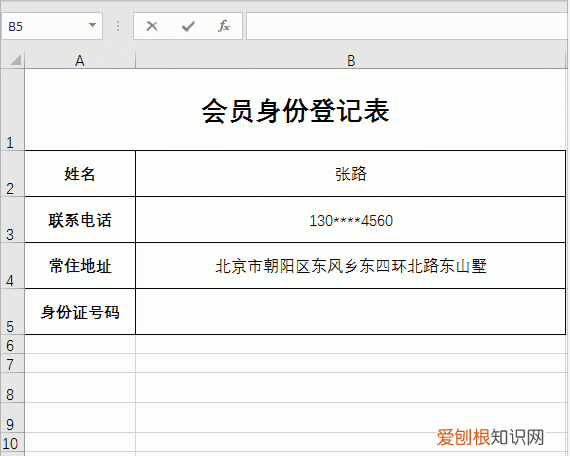Click inside the formula bar field

tap(407, 26)
